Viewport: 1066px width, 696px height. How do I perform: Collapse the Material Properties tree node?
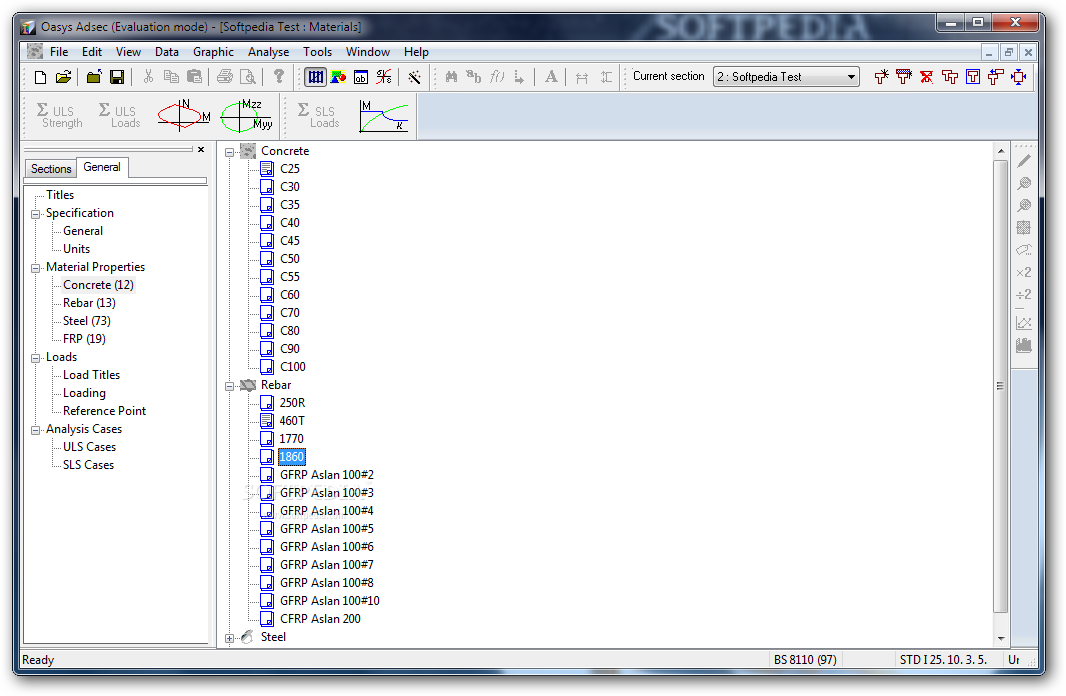(x=35, y=268)
